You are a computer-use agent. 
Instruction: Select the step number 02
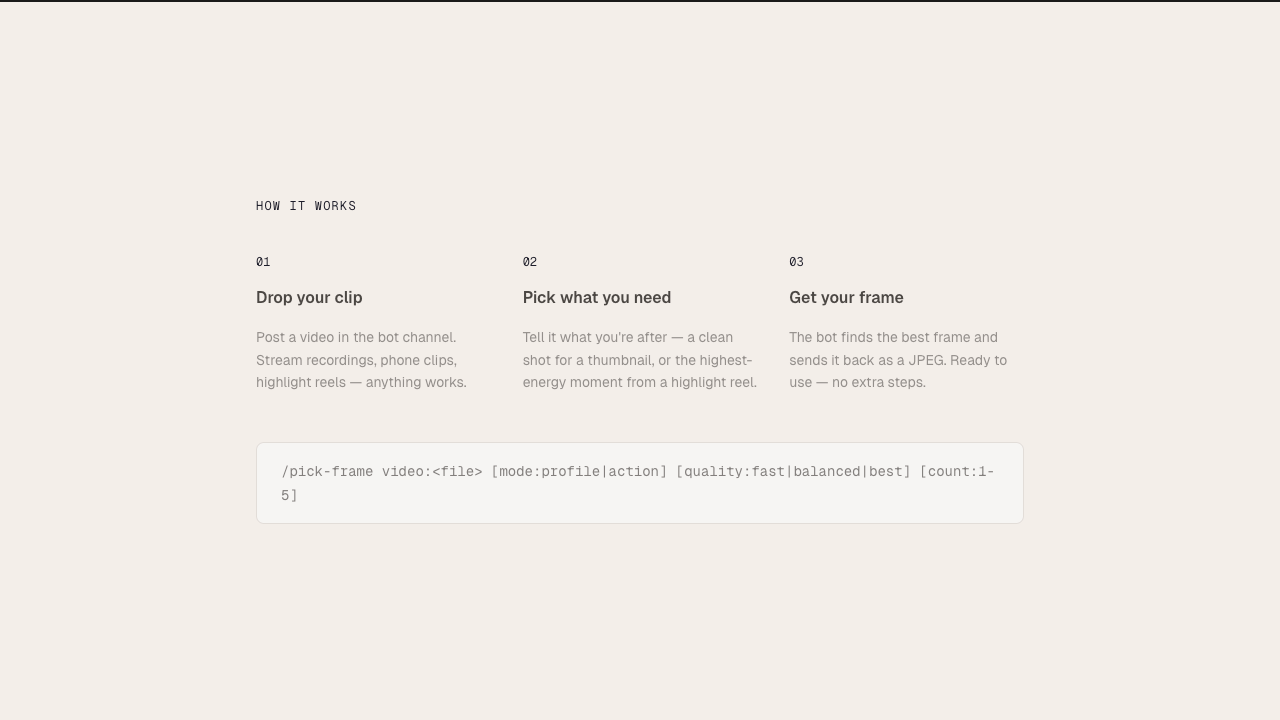click(x=530, y=262)
